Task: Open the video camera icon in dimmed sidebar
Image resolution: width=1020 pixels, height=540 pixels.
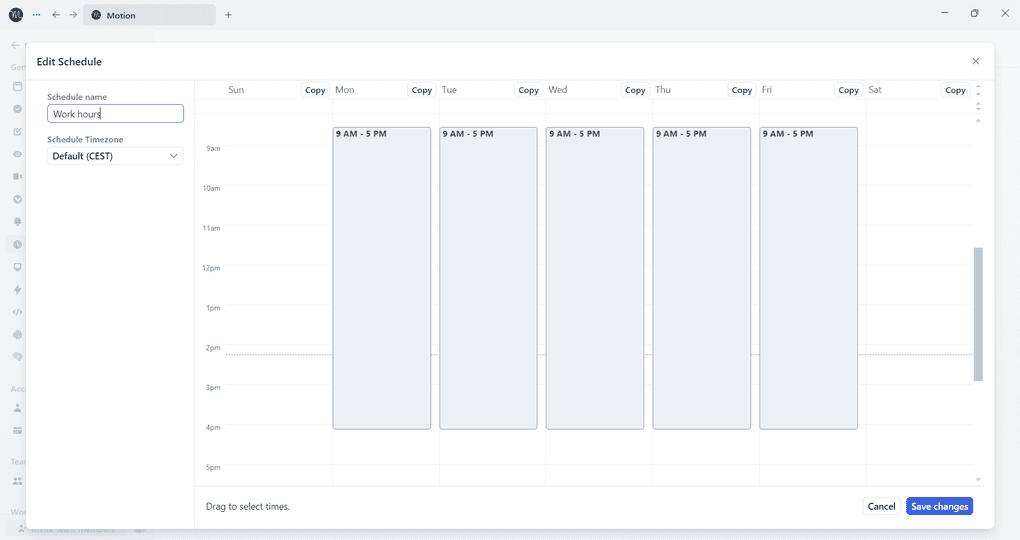Action: (18, 176)
